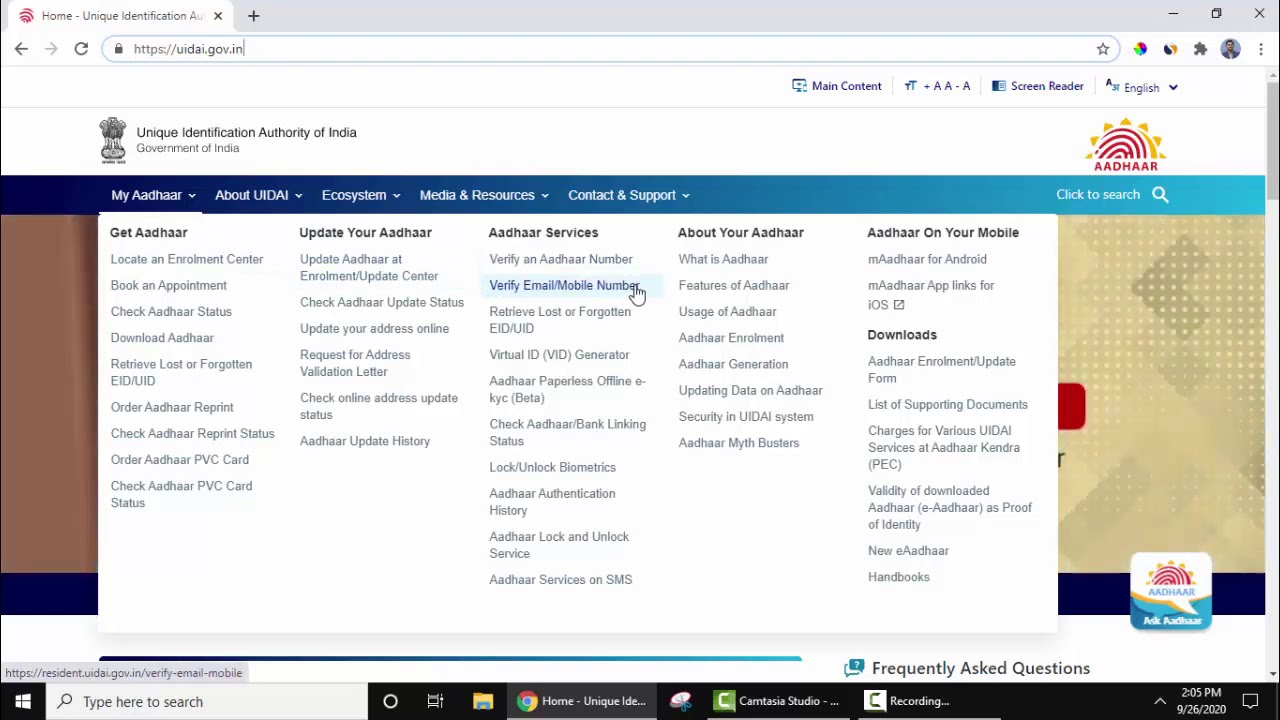The image size is (1280, 720).
Task: Select Verify an Aadhaar Number
Action: [x=561, y=259]
